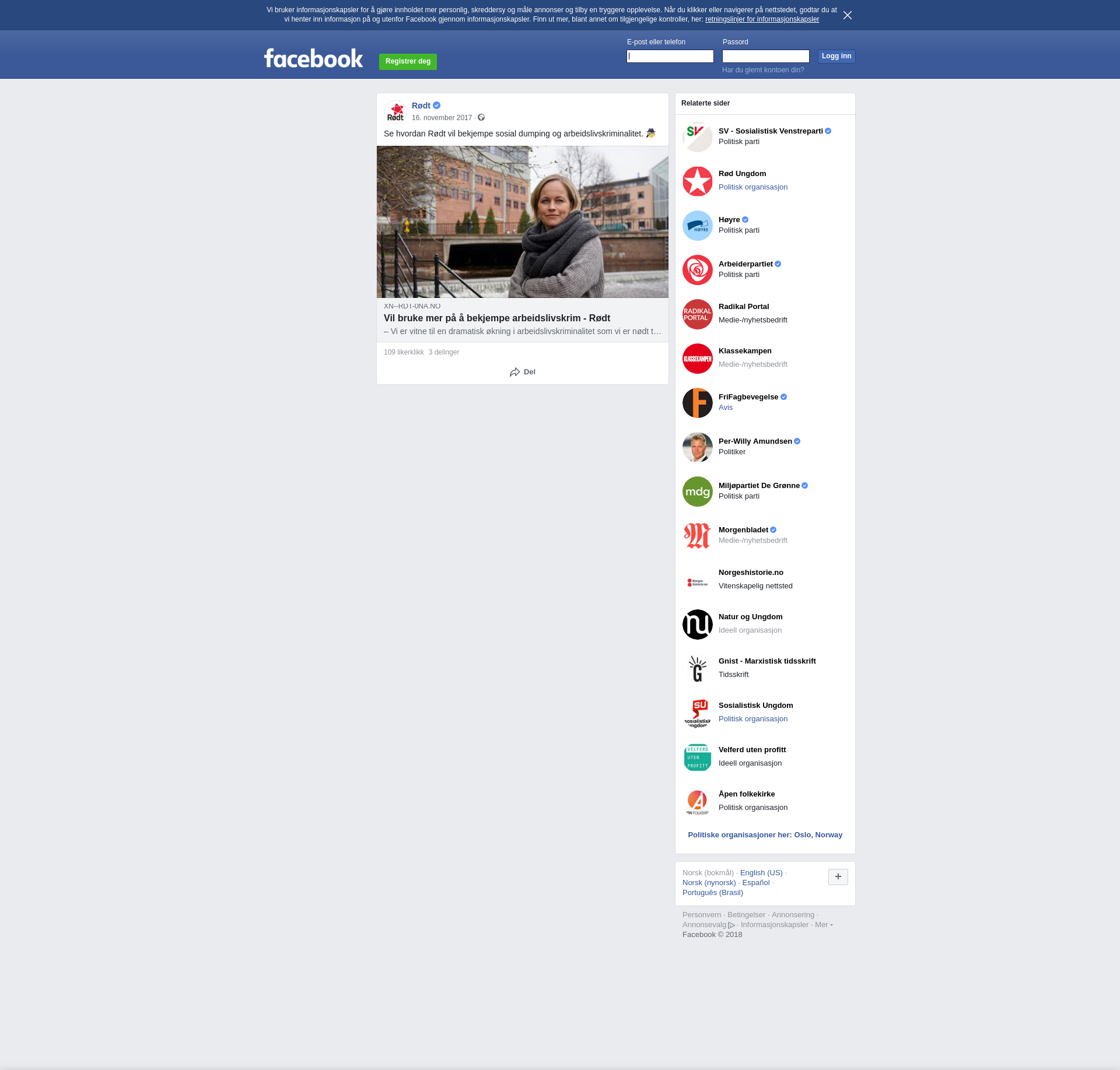Click Politisk organisasjon under Sosialistisk Ungdom
This screenshot has height=1070, width=1120.
(753, 719)
